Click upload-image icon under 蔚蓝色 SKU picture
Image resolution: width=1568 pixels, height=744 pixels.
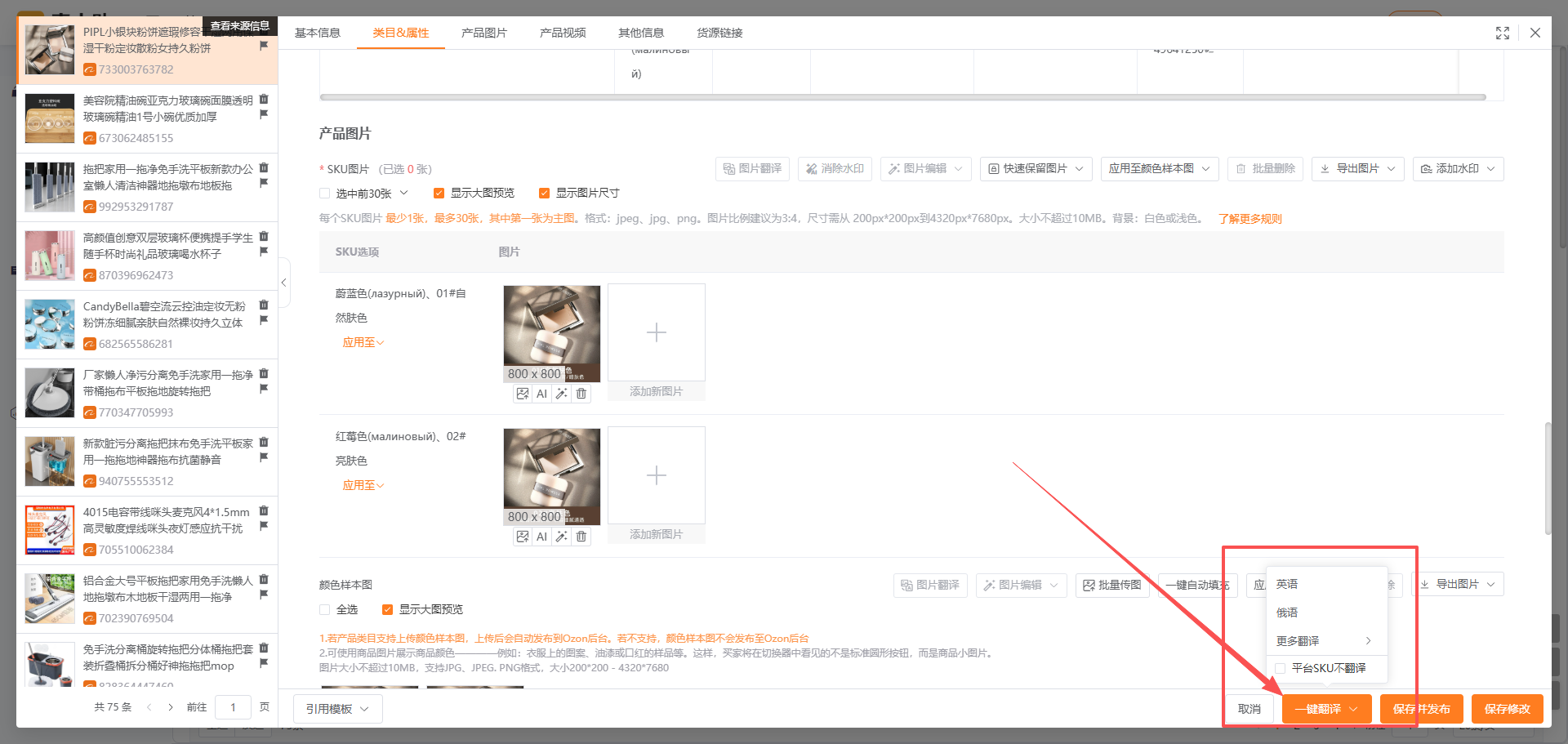[523, 394]
